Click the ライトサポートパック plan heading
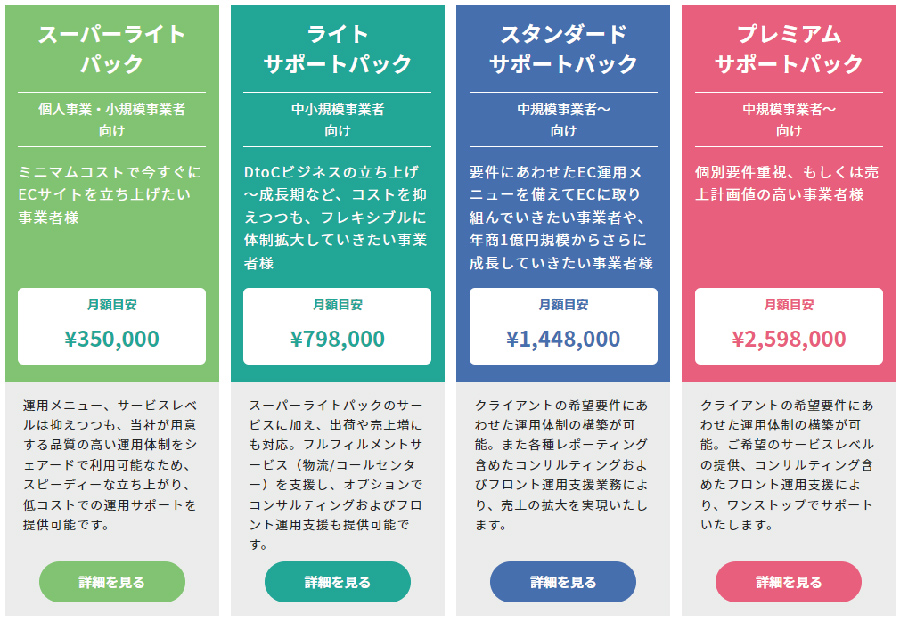 click(x=337, y=49)
